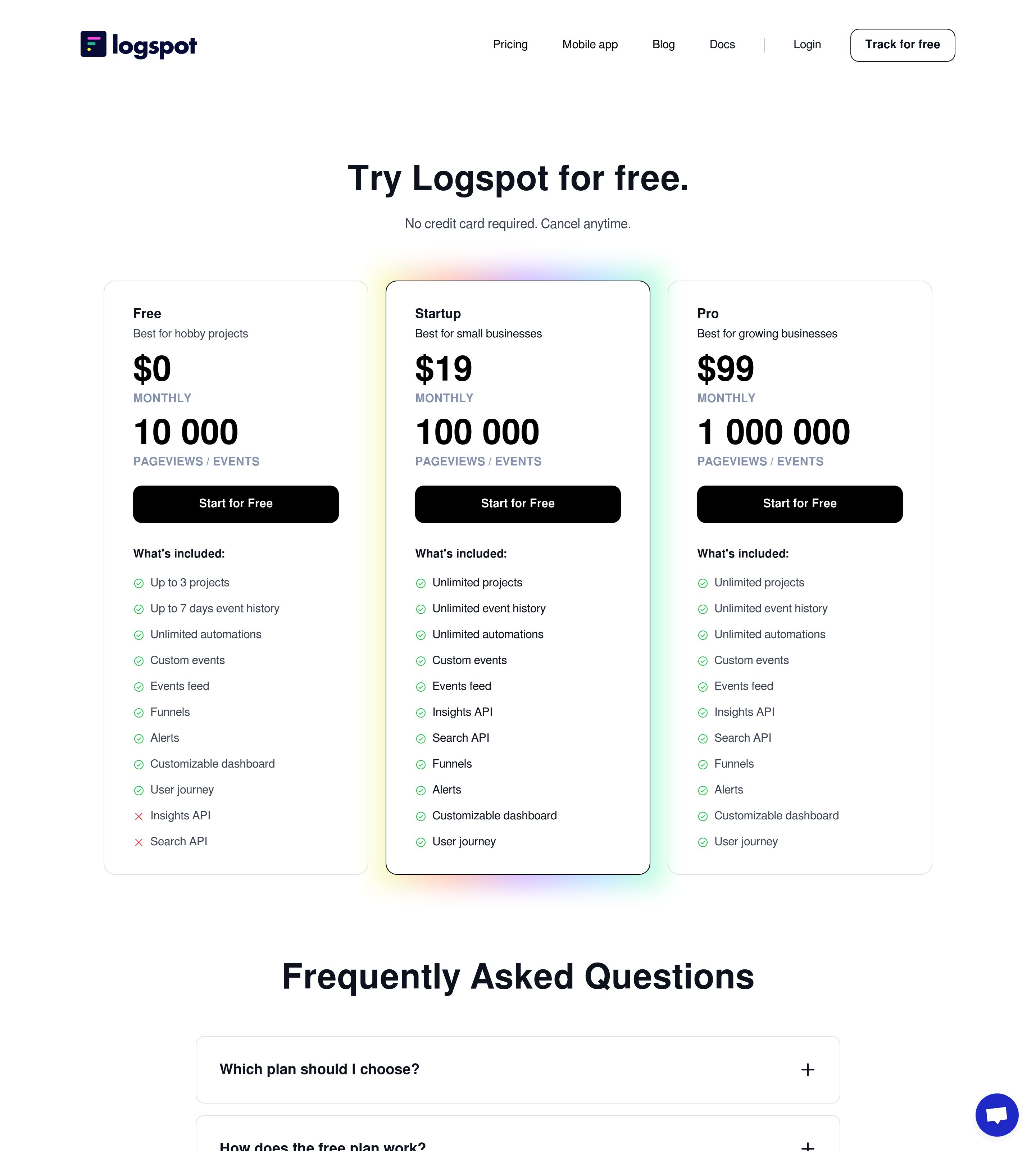Go to the Mobile app page

click(590, 44)
